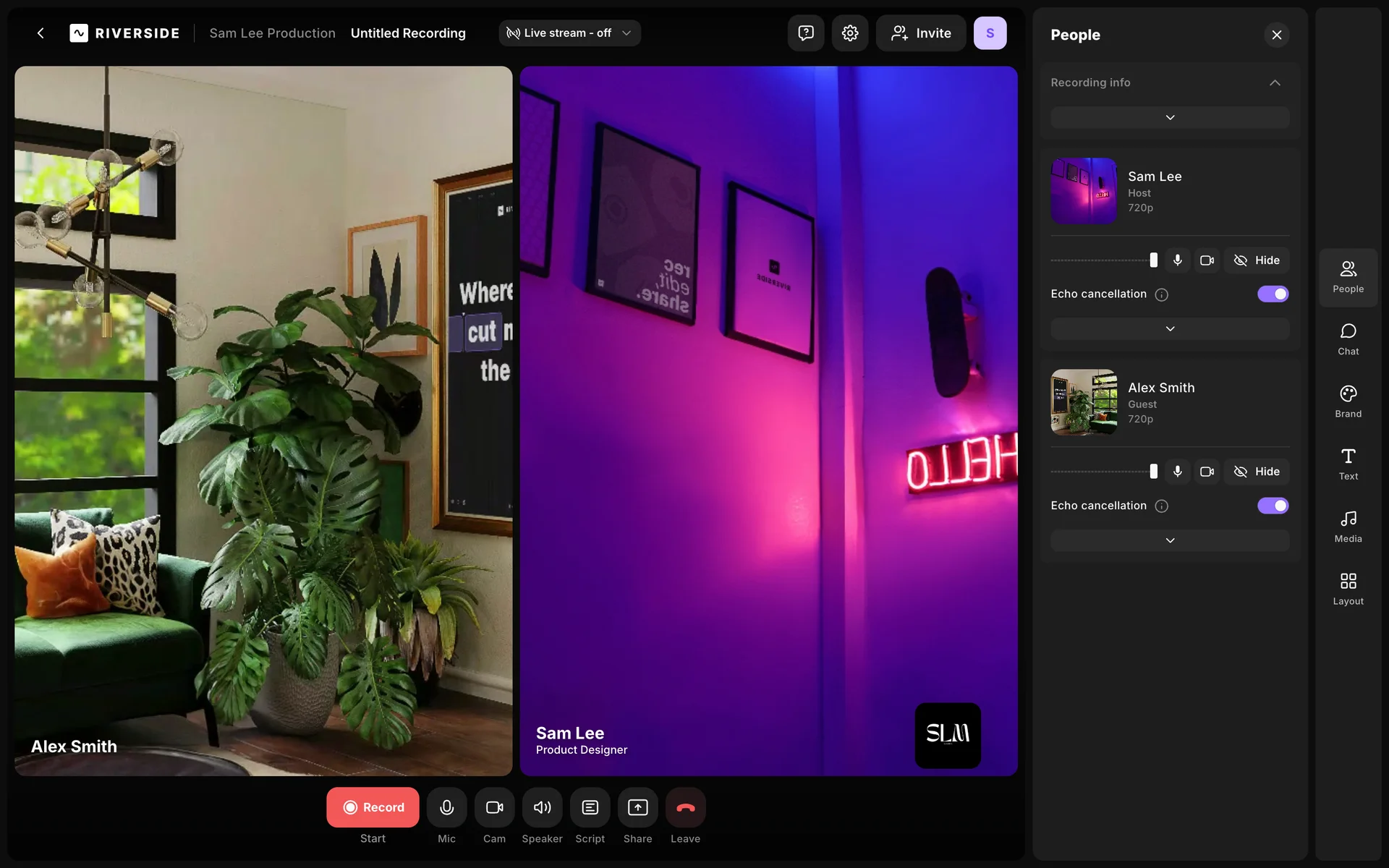Open the Live stream - off dropdown

click(569, 33)
